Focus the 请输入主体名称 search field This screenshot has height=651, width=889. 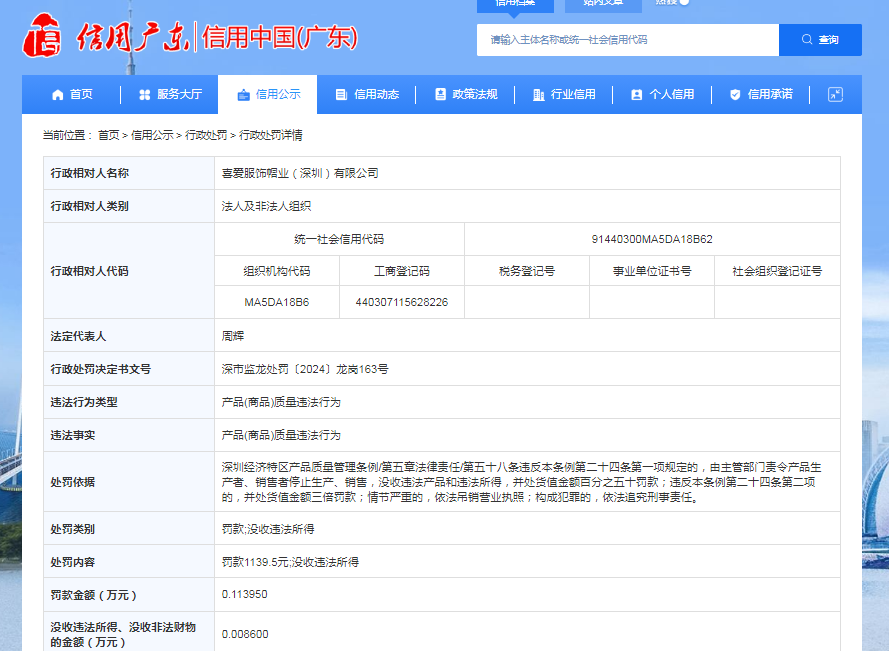coord(628,40)
